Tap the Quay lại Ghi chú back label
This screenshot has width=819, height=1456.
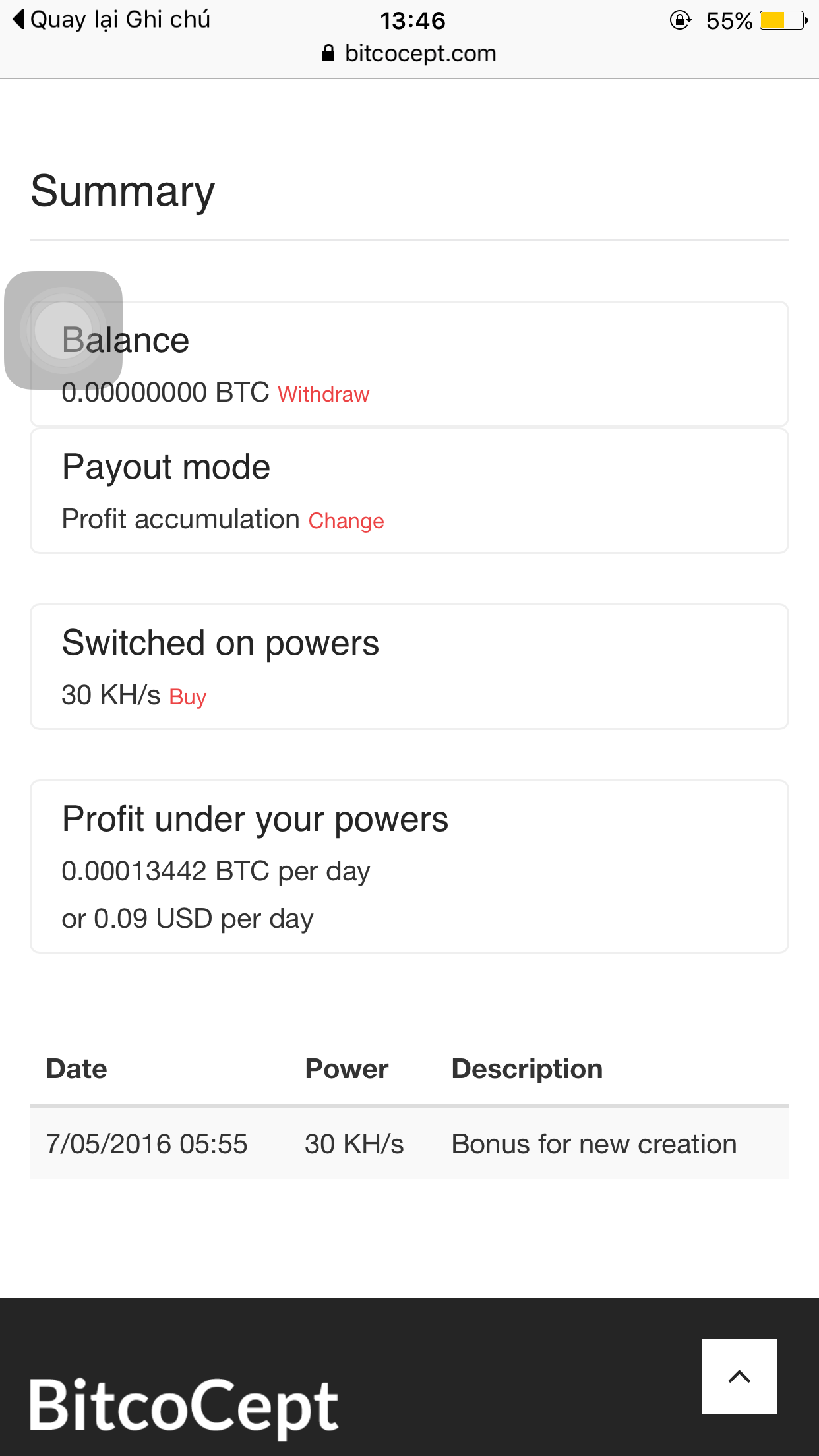(x=120, y=20)
